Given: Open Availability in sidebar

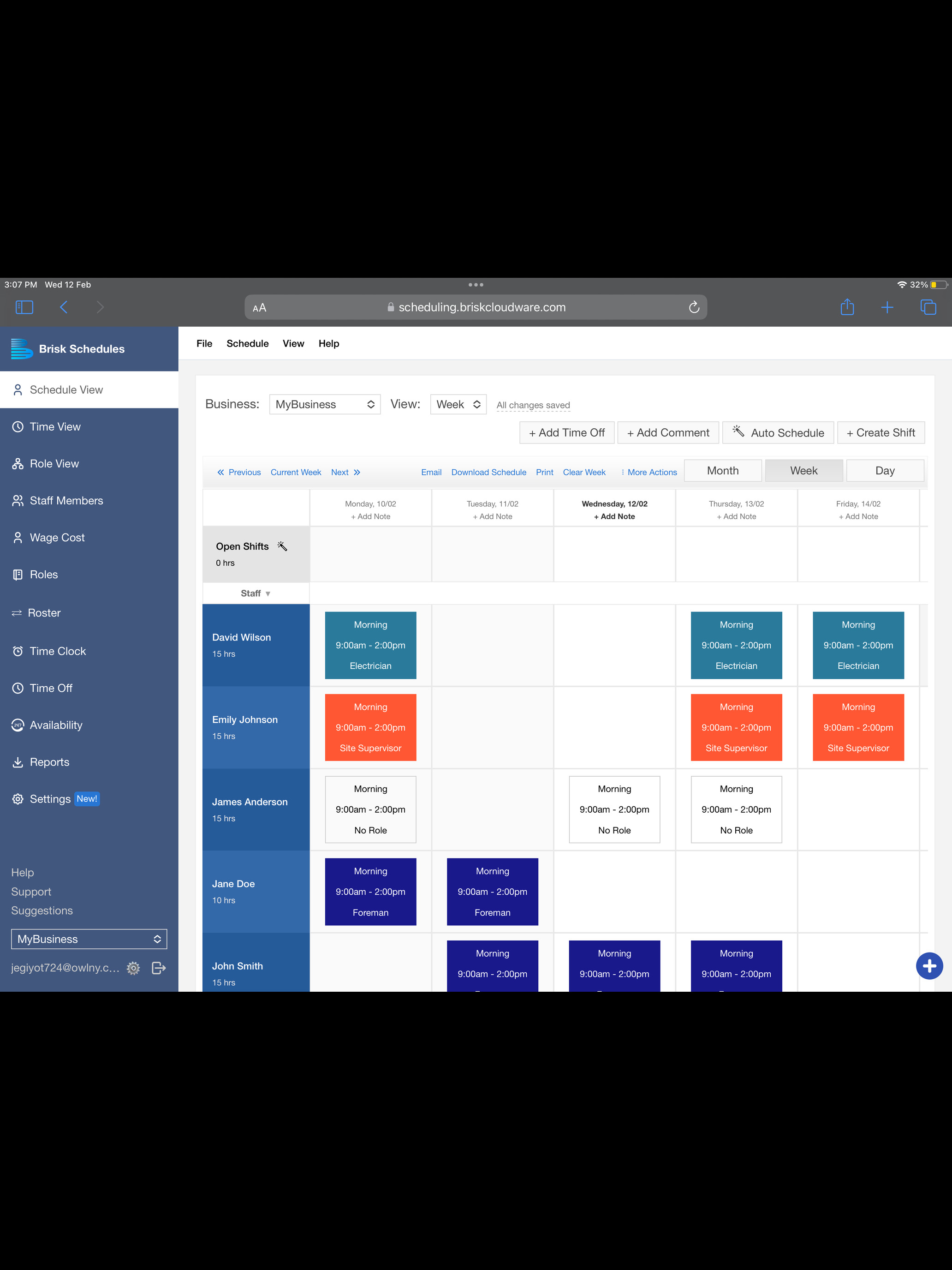Looking at the screenshot, I should pos(89,725).
